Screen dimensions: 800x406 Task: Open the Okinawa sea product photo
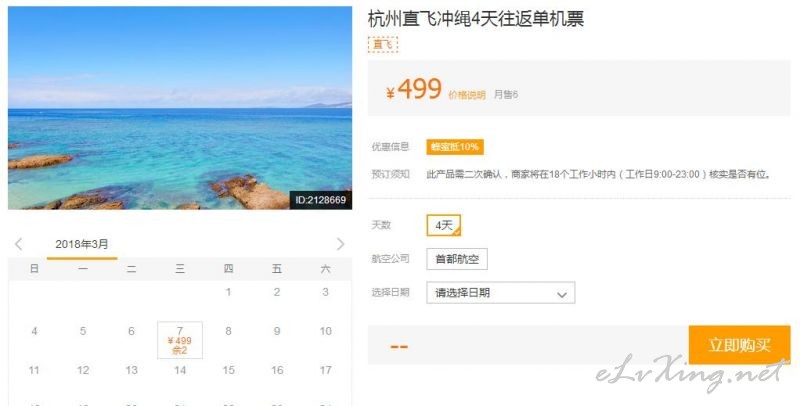tap(180, 108)
